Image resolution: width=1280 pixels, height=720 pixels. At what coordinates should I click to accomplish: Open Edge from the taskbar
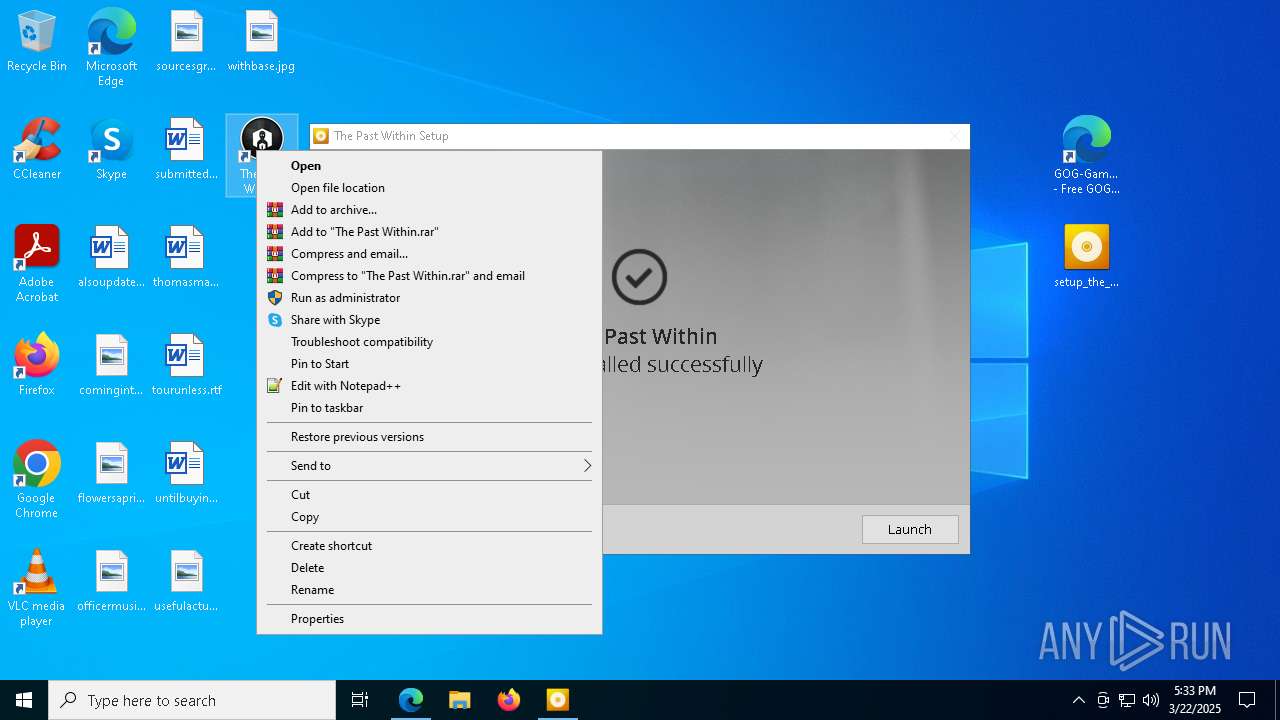411,700
